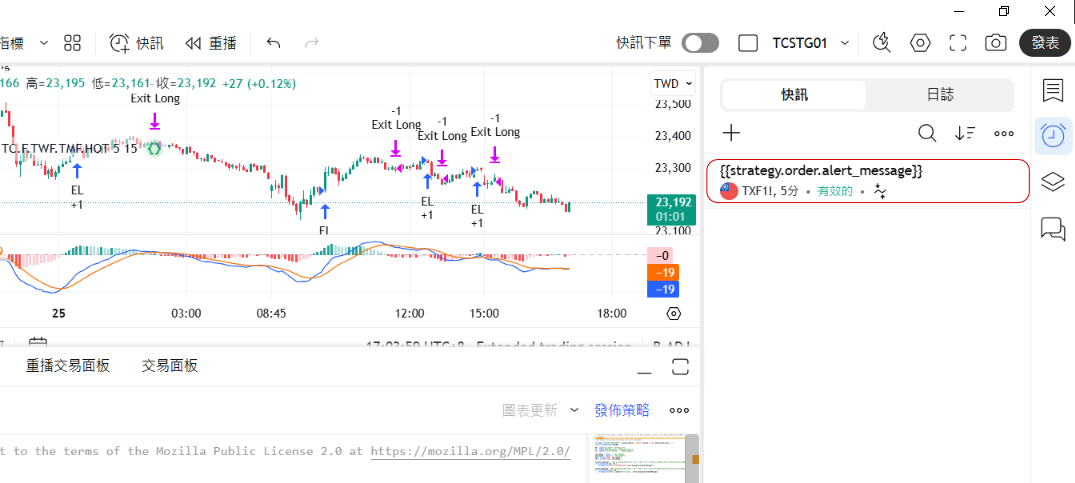The width and height of the screenshot is (1075, 483).
Task: Click the camera snapshot icon
Action: coord(995,43)
